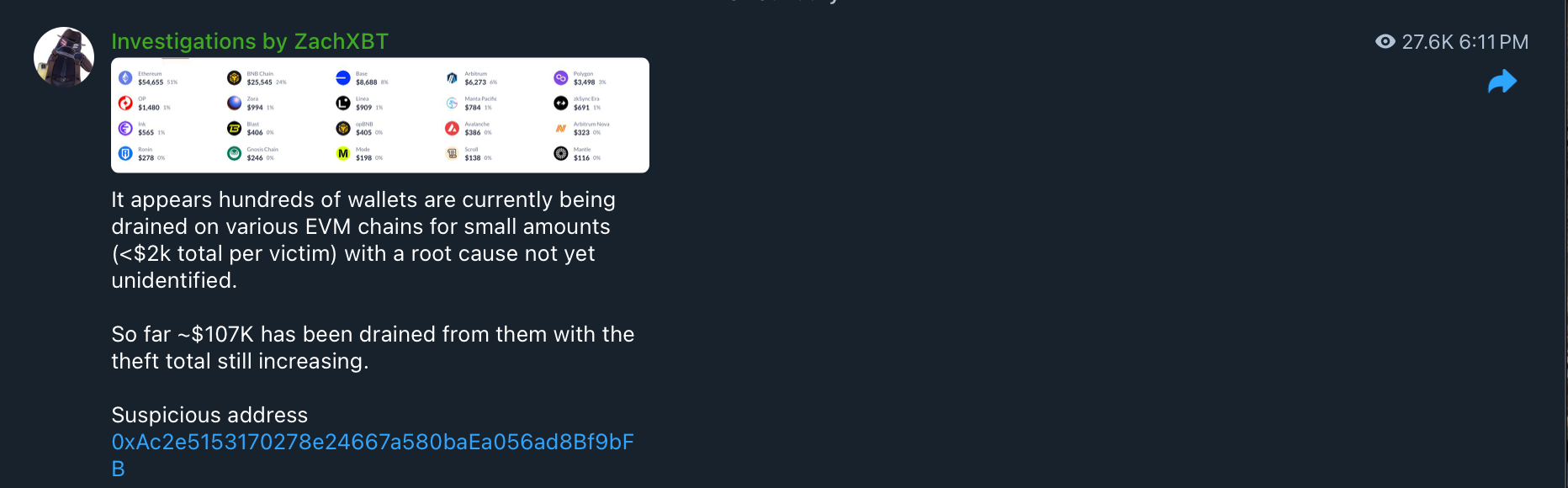Click the Gnosis Chain icon
The image size is (1568, 488).
point(235,154)
